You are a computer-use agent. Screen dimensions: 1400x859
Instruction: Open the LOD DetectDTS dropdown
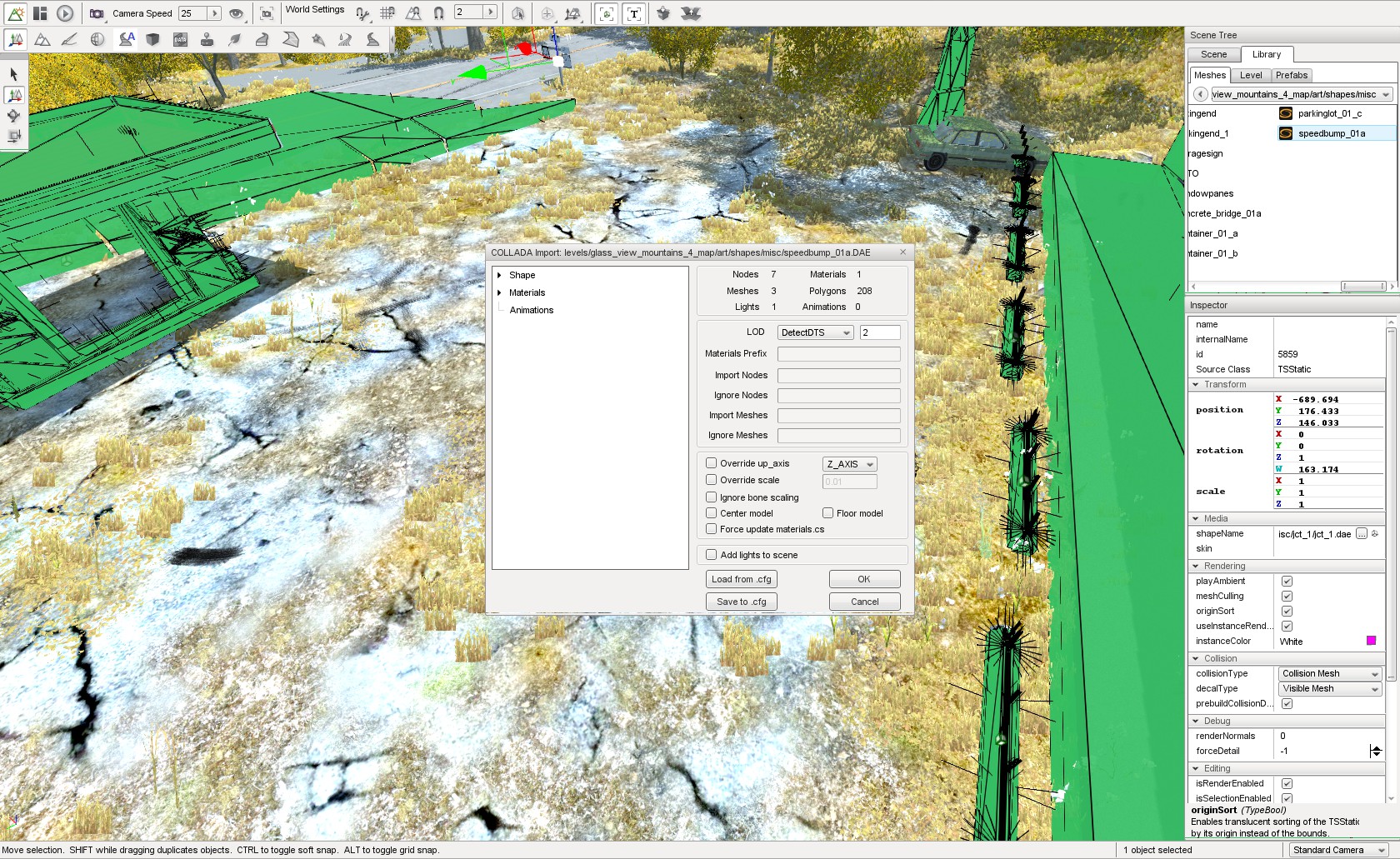point(815,332)
